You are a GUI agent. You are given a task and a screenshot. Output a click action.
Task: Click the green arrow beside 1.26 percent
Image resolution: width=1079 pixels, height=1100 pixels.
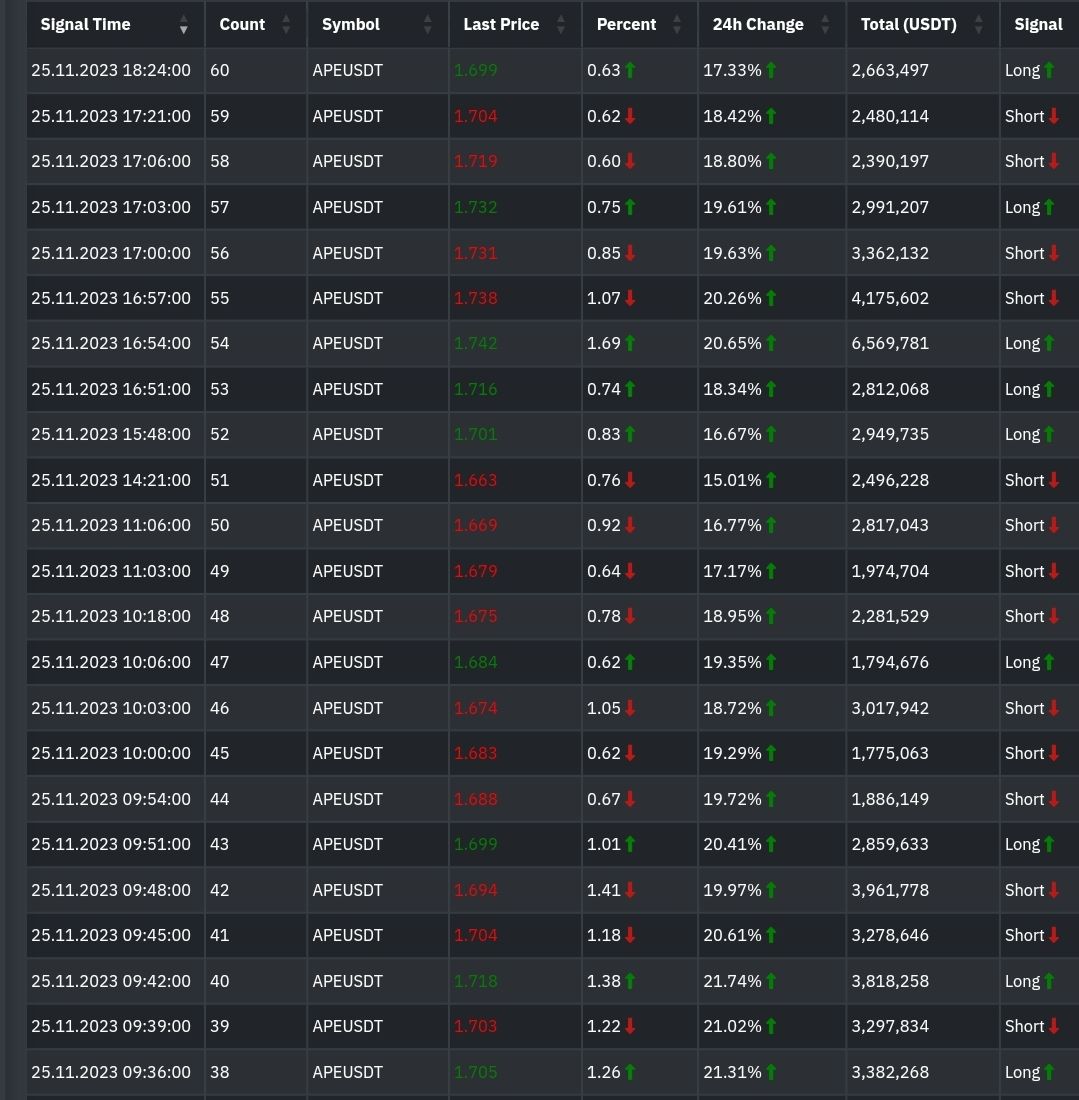tap(630, 1072)
